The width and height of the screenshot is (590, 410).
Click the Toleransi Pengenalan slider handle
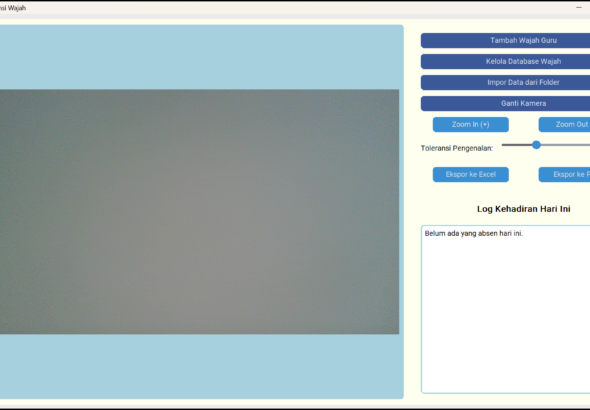(536, 145)
